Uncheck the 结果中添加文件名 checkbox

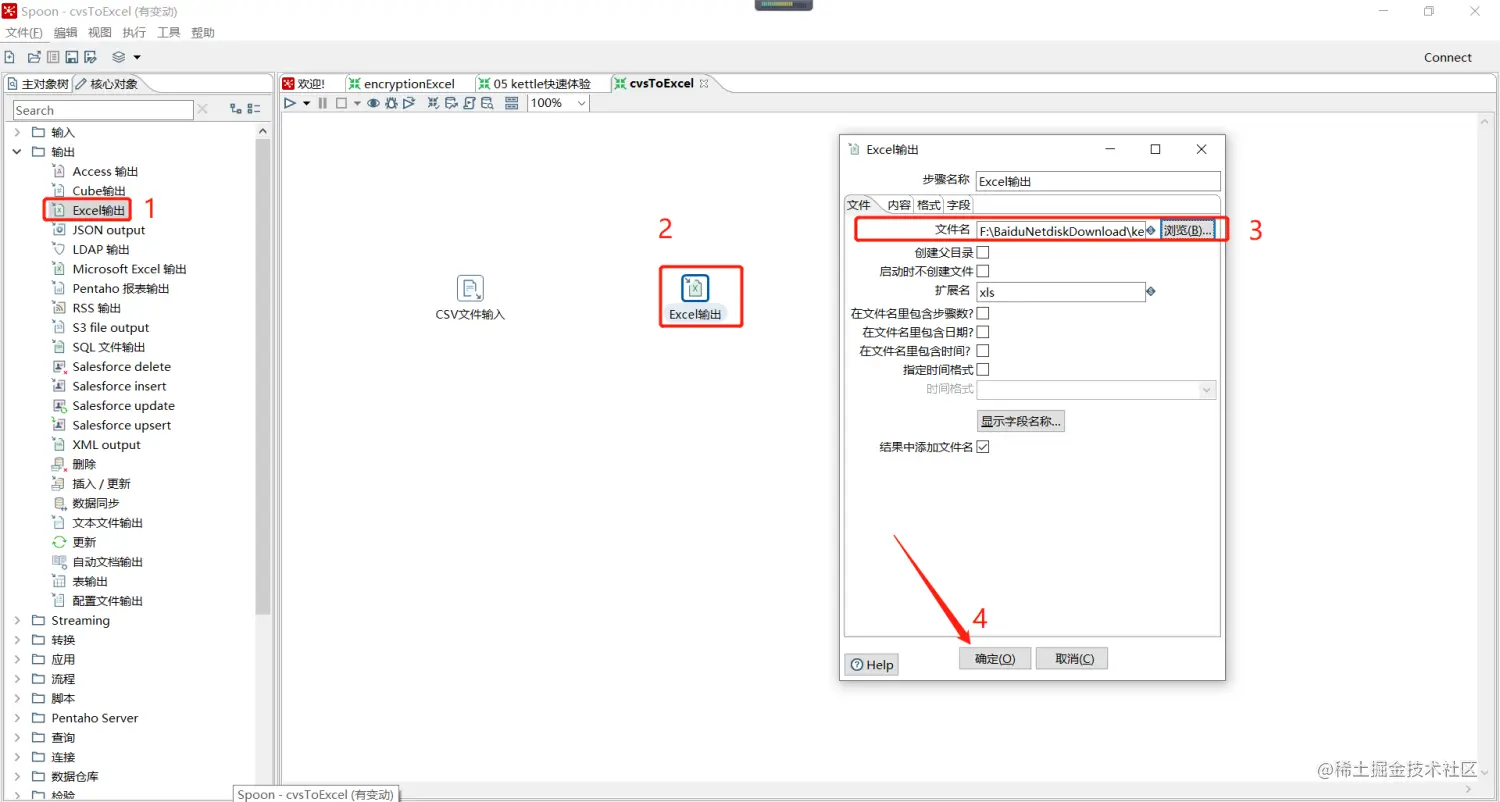coord(983,447)
